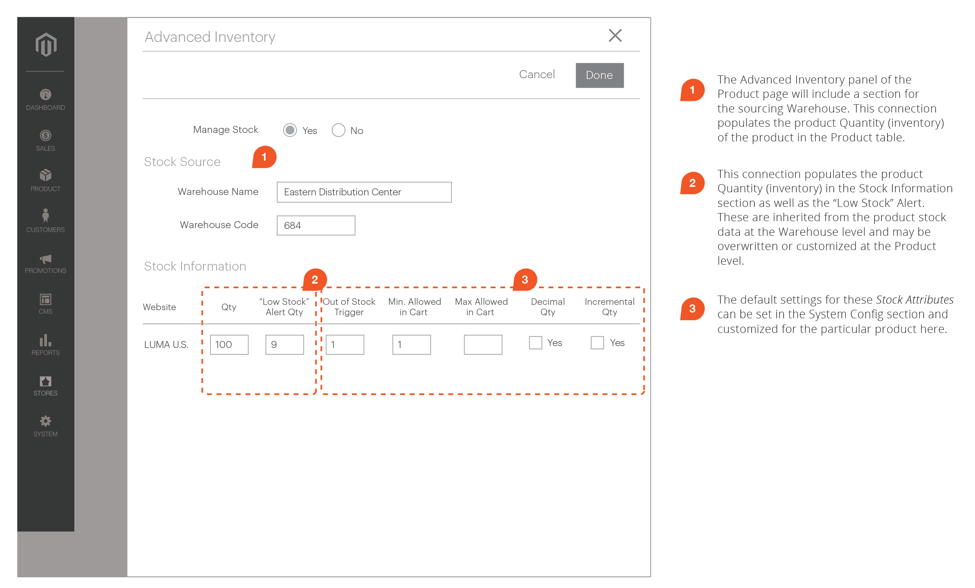
Task: Open the Sales sidebar icon
Action: click(46, 137)
